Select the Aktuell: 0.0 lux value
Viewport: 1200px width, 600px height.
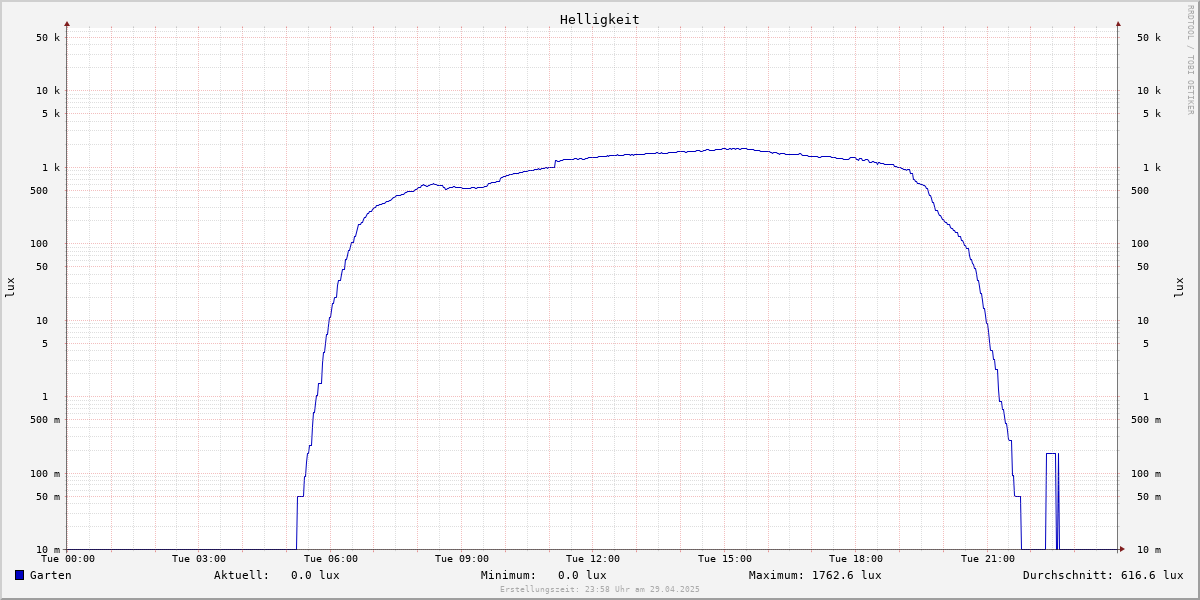pos(277,575)
